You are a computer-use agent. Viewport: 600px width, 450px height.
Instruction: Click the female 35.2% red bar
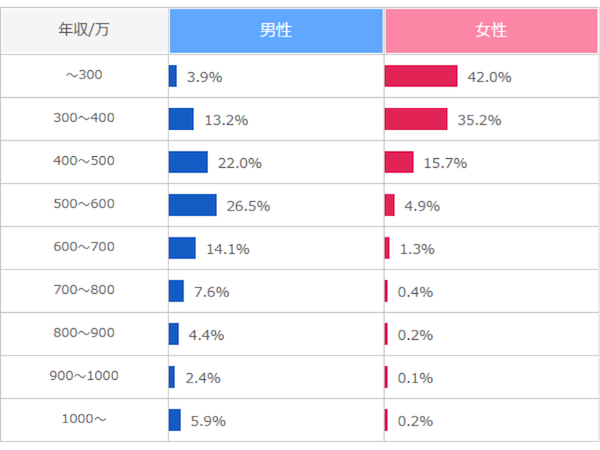coord(416,119)
